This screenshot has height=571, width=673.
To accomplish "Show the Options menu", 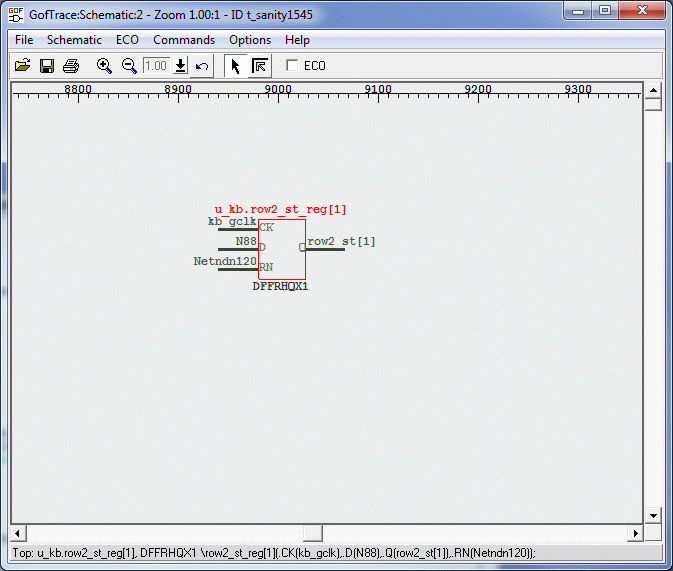I will 250,40.
